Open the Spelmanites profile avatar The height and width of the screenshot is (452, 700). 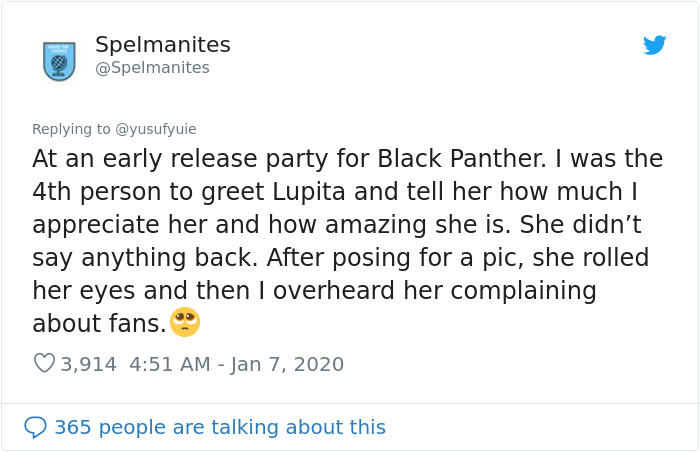click(60, 60)
